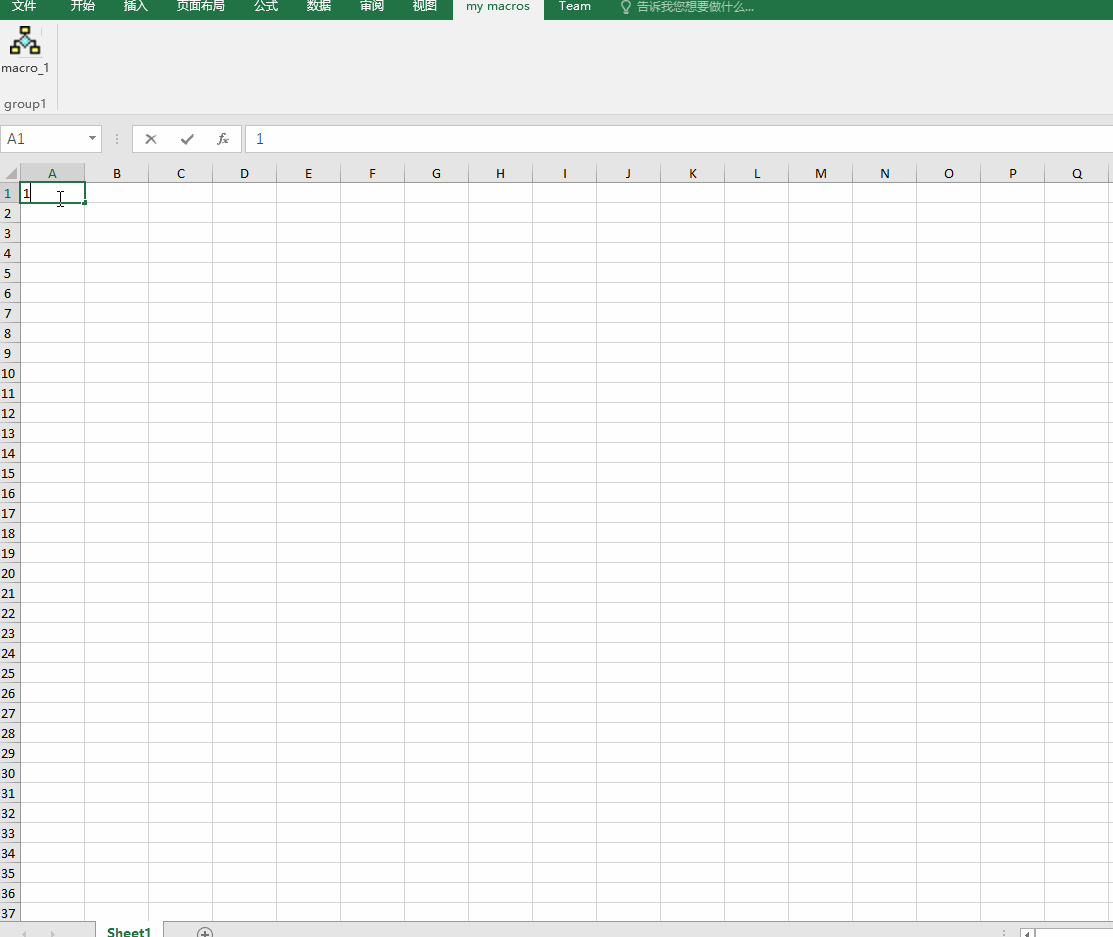
Task: Select row 20 header
Action: click(9, 574)
